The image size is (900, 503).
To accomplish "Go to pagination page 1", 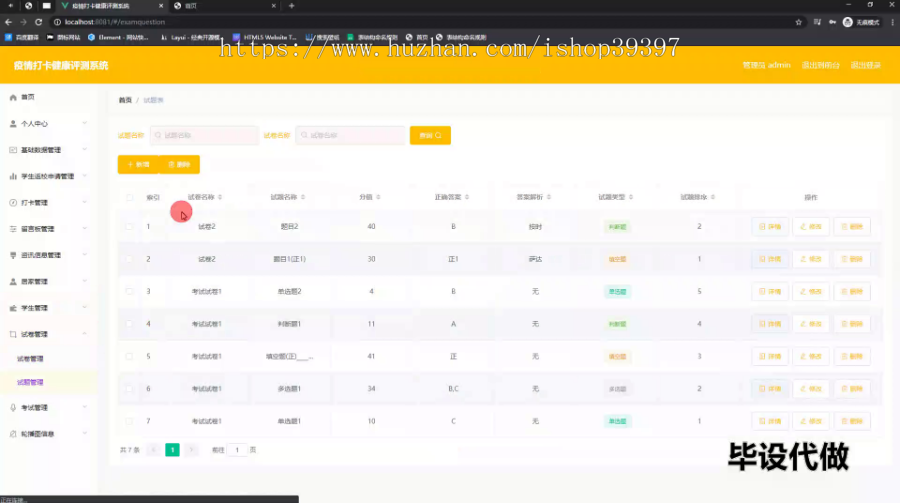I will point(172,450).
